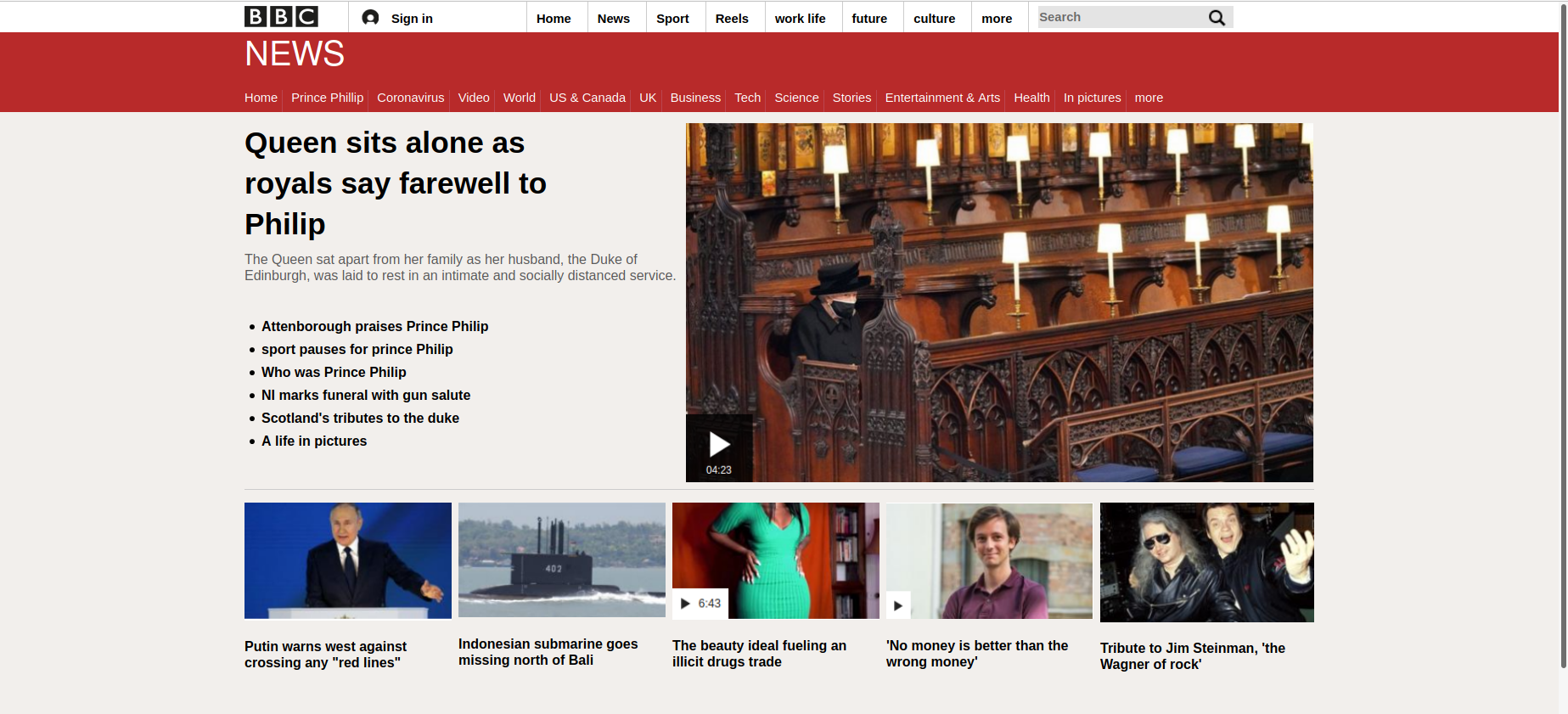Click the Jim Steinman photo thumbnail
The image size is (1568, 714).
coord(1207,562)
